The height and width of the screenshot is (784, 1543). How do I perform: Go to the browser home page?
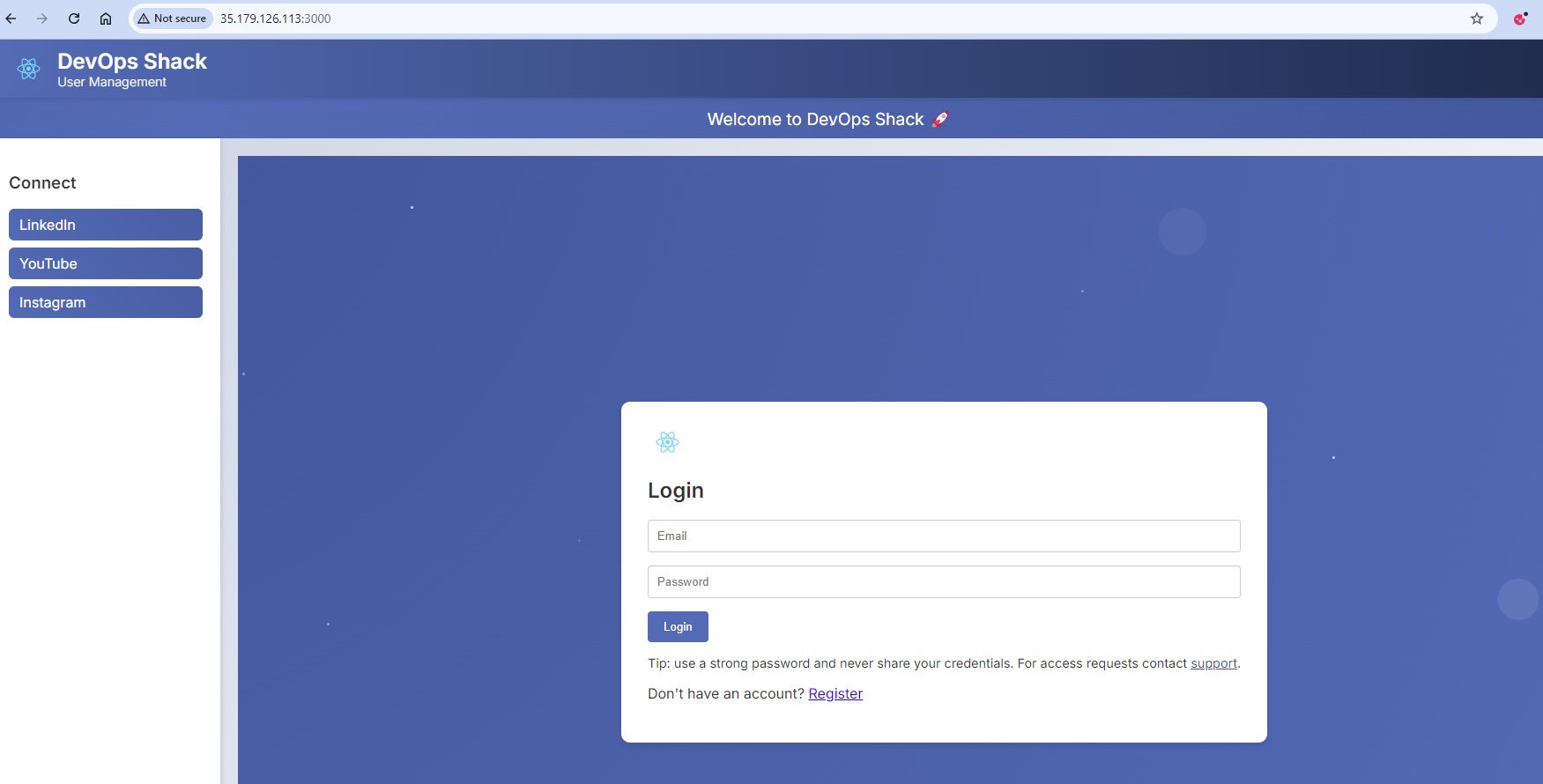[x=106, y=18]
